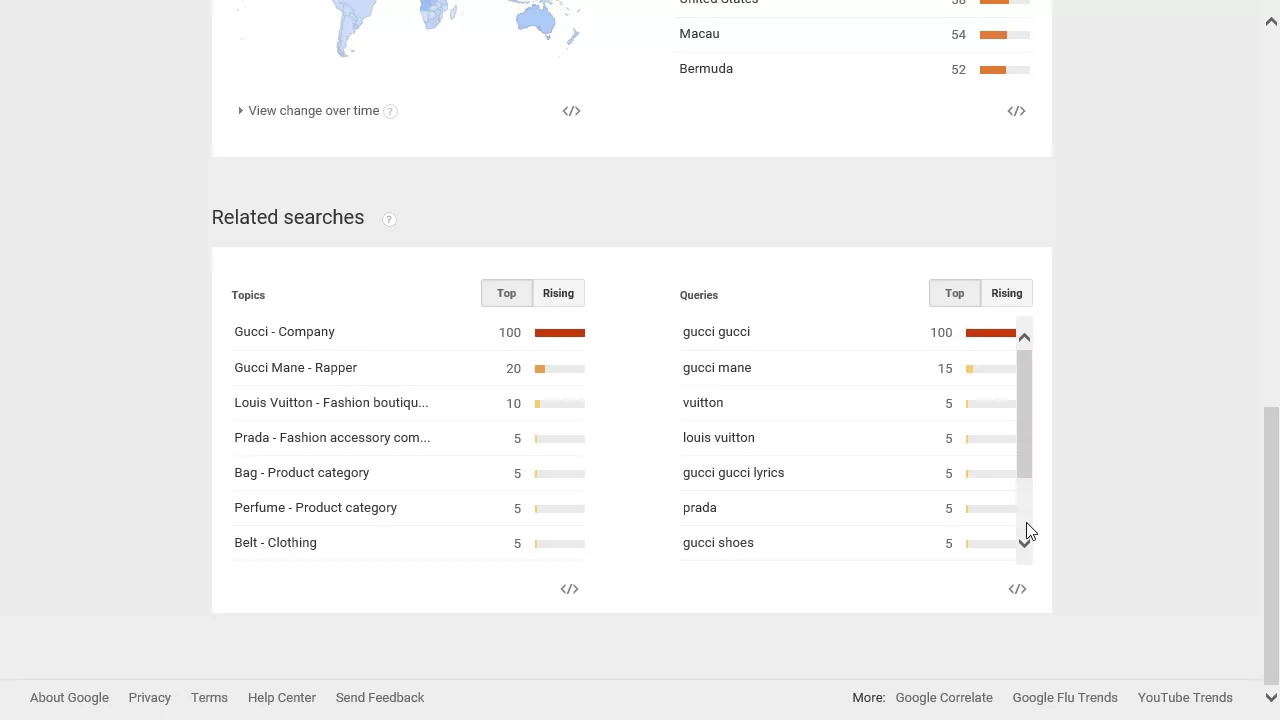
Task: Open gucci mane query
Action: tap(717, 368)
